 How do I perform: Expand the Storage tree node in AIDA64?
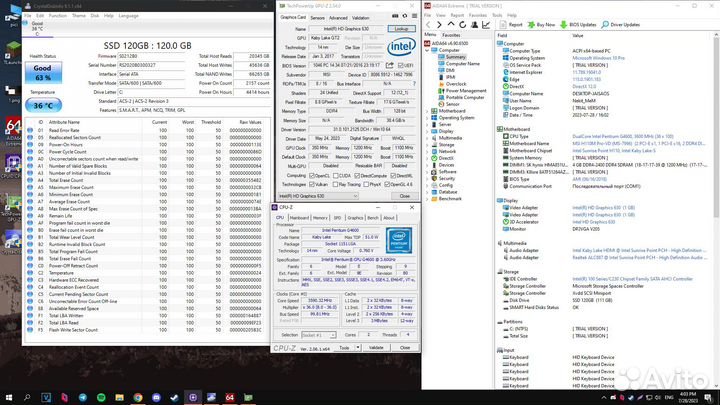428,145
